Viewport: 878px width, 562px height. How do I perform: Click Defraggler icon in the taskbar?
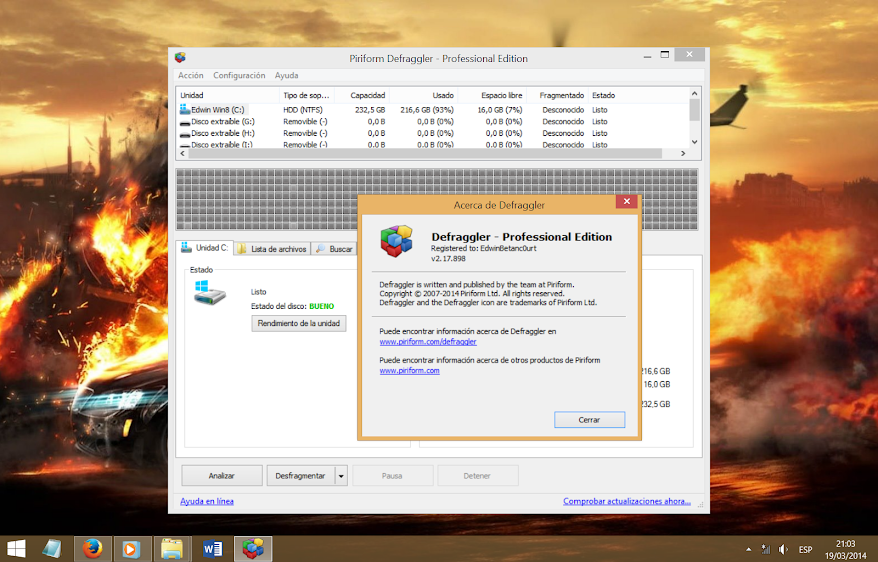[x=253, y=549]
